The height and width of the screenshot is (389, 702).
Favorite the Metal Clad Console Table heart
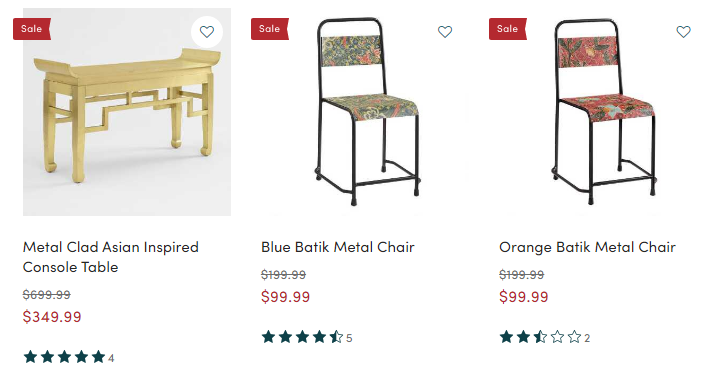(x=207, y=32)
